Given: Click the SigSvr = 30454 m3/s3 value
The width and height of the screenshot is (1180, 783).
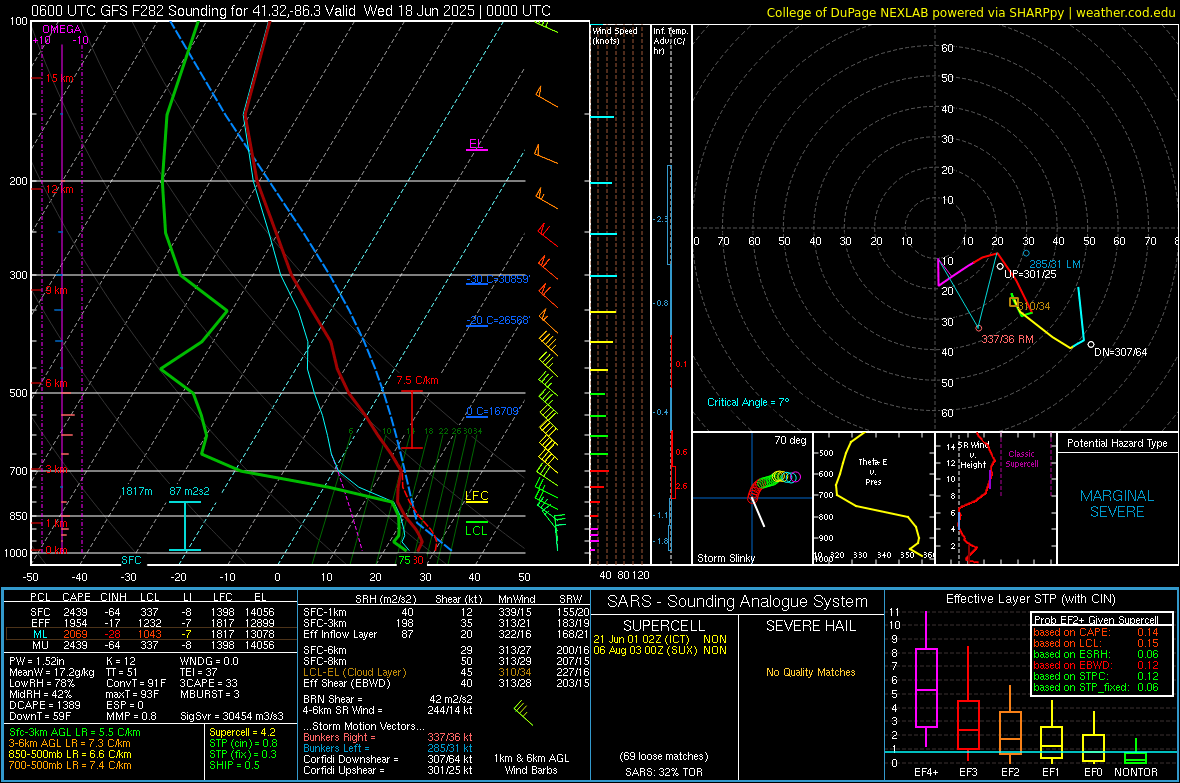Looking at the screenshot, I should click(232, 716).
